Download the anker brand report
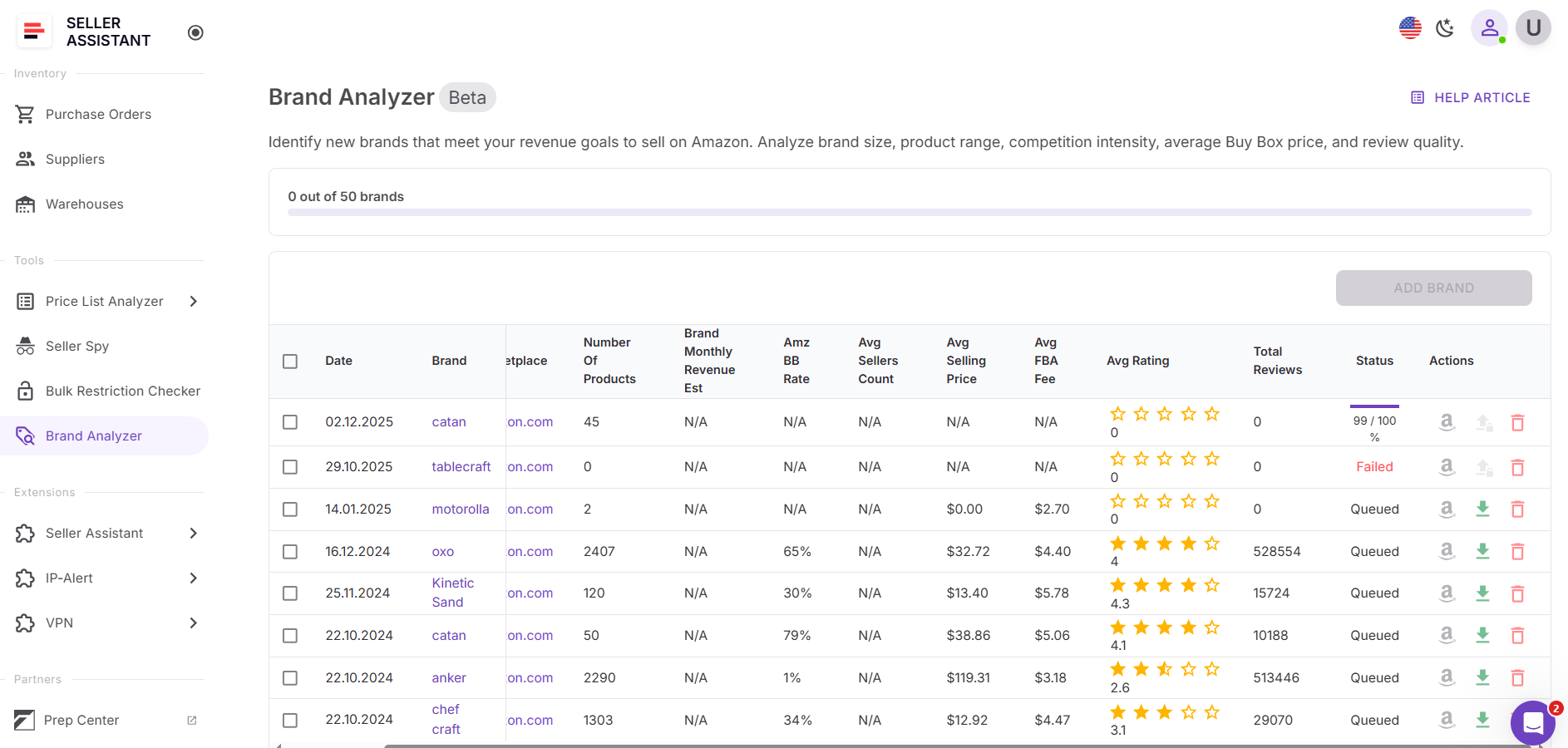 point(1482,677)
